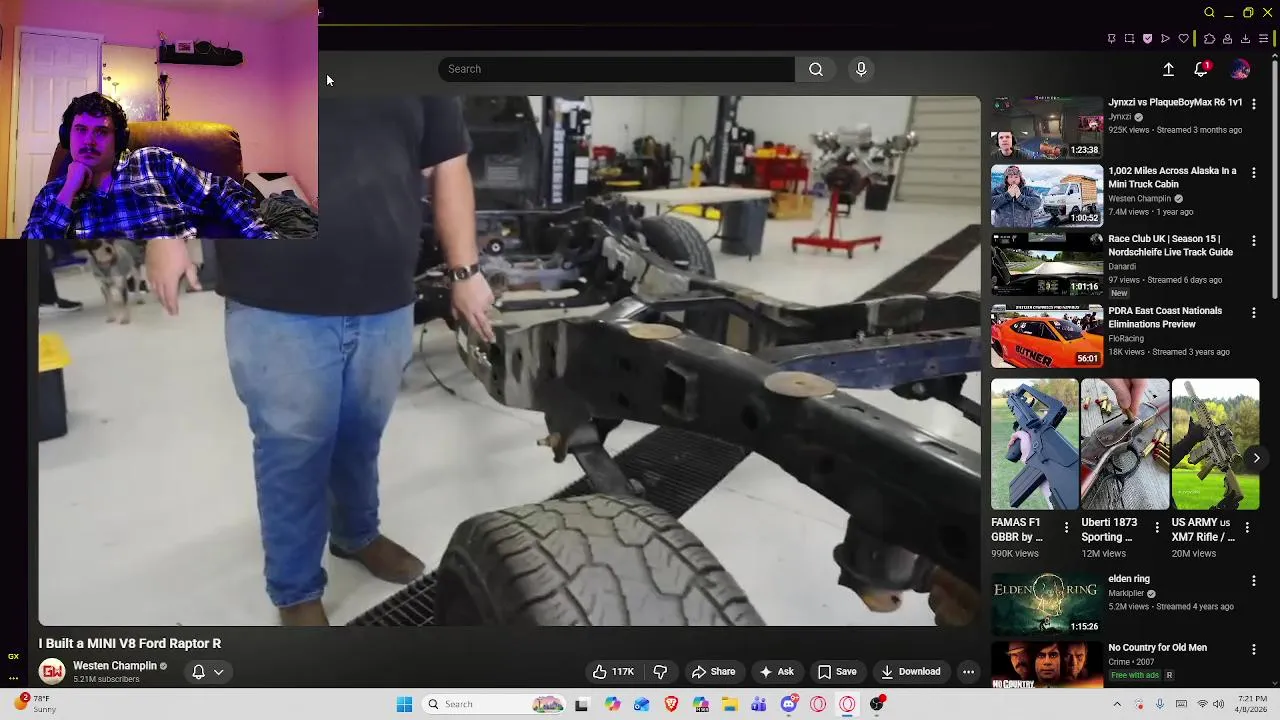Open OBS Studio from taskbar
This screenshot has width=1280, height=720.
(877, 704)
